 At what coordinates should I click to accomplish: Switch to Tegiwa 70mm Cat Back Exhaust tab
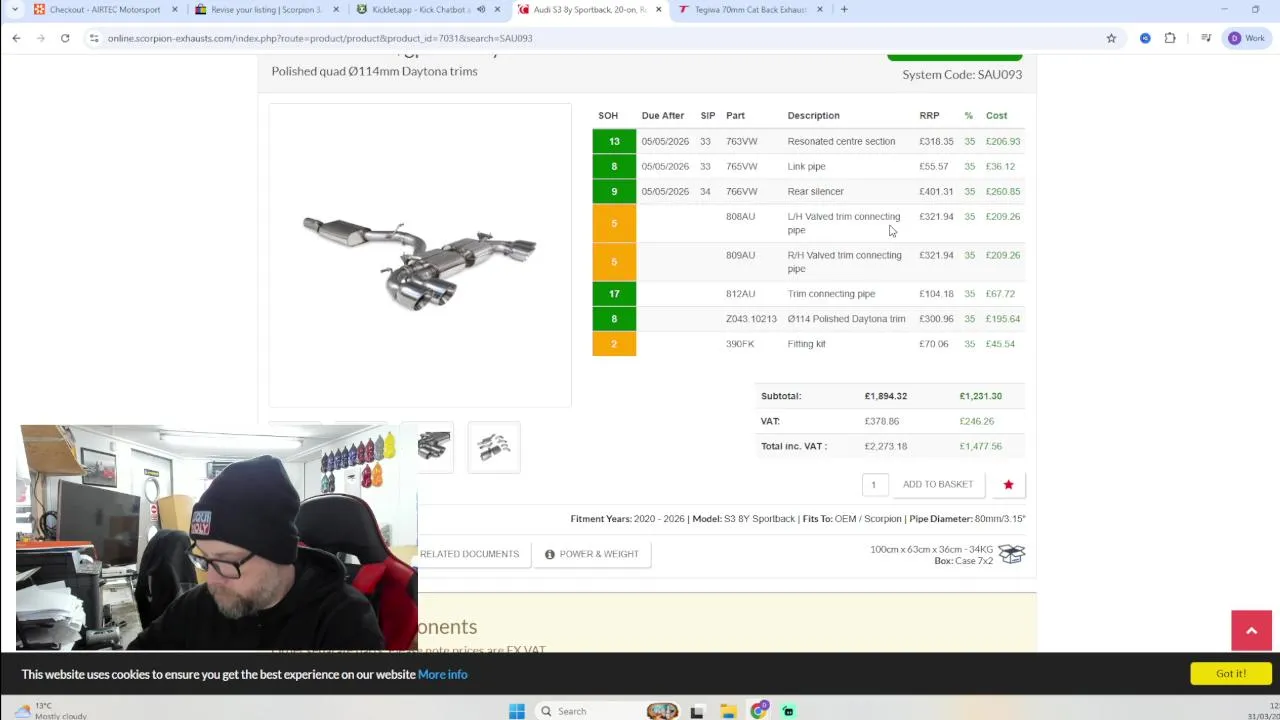pyautogui.click(x=750, y=9)
